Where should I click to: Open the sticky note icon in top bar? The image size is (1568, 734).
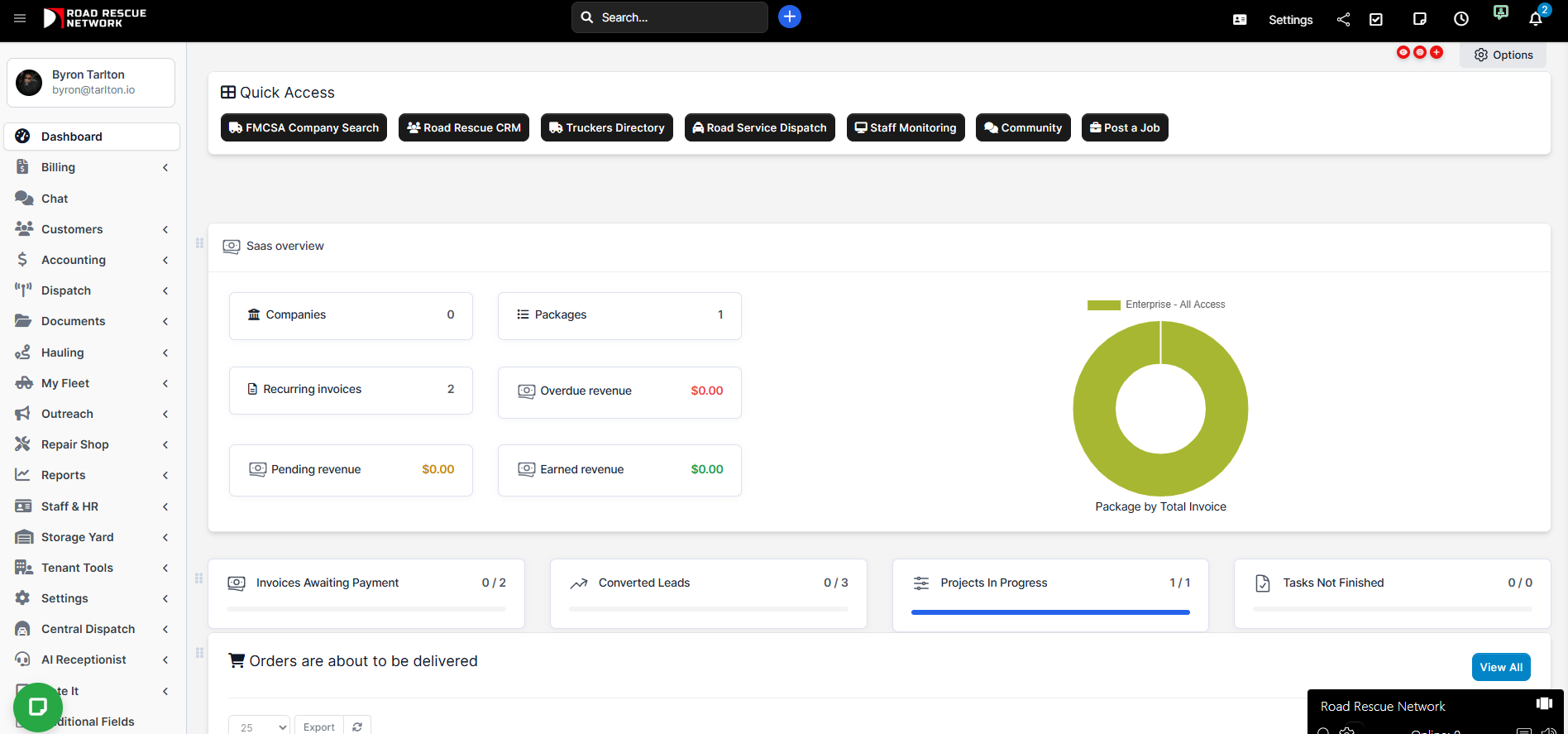[x=1420, y=20]
